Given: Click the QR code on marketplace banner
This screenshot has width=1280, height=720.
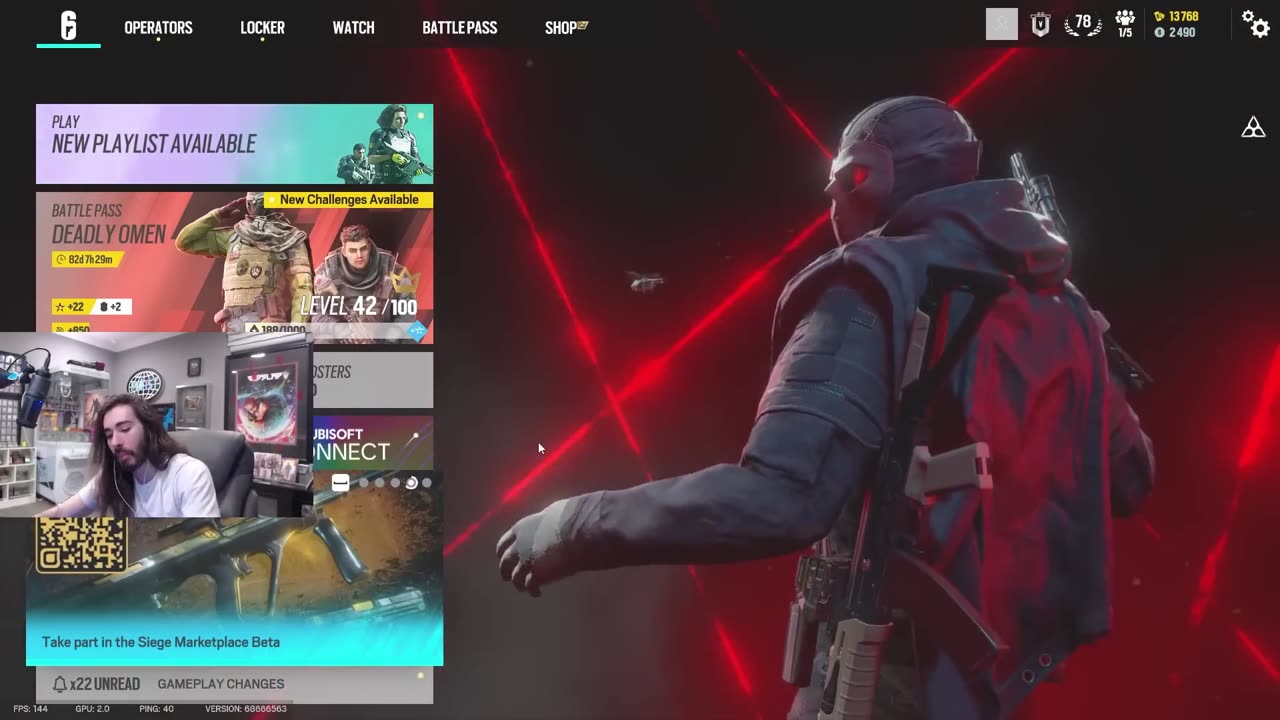Looking at the screenshot, I should click(x=82, y=545).
